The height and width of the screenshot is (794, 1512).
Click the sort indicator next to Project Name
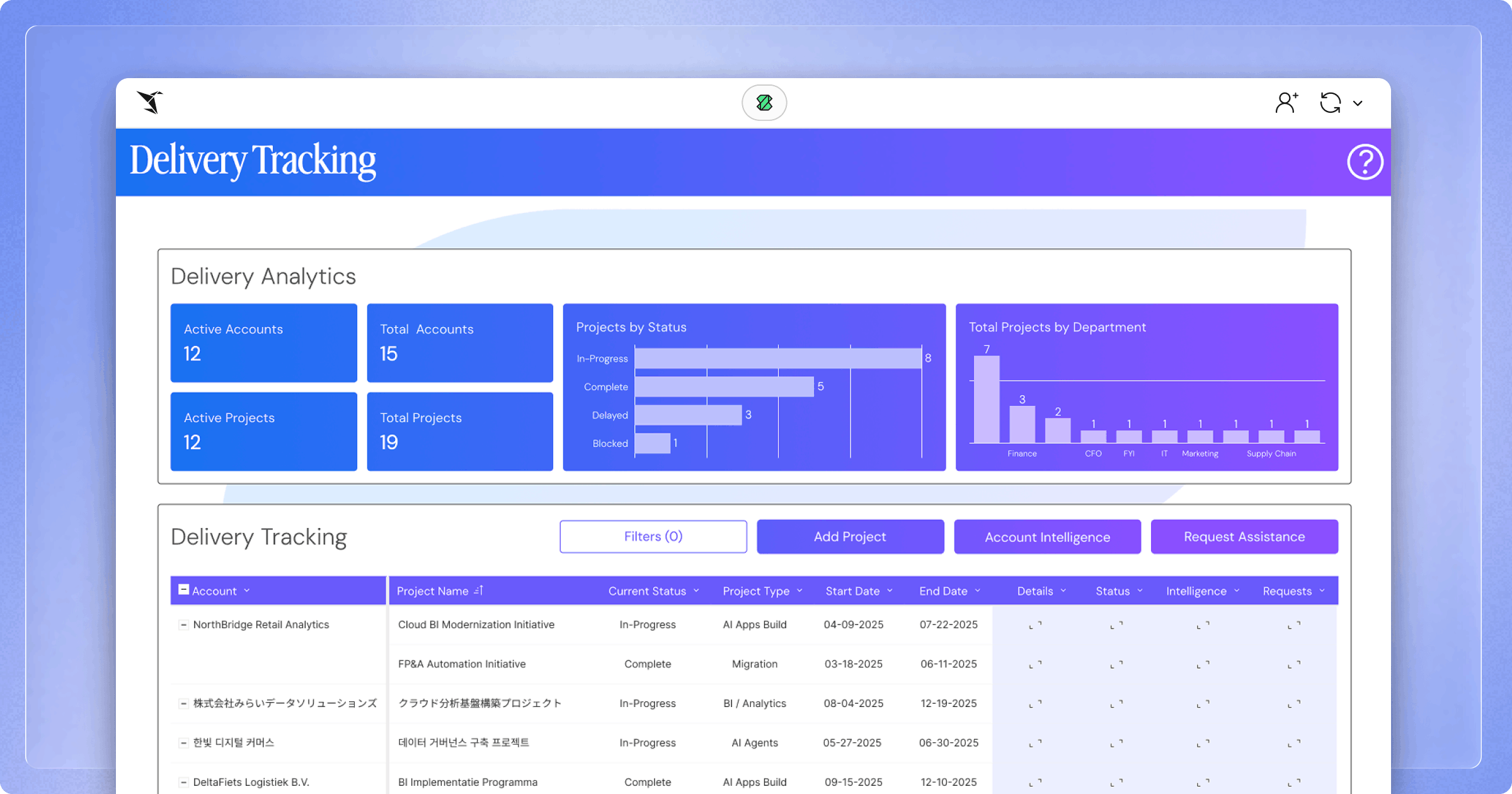(479, 590)
